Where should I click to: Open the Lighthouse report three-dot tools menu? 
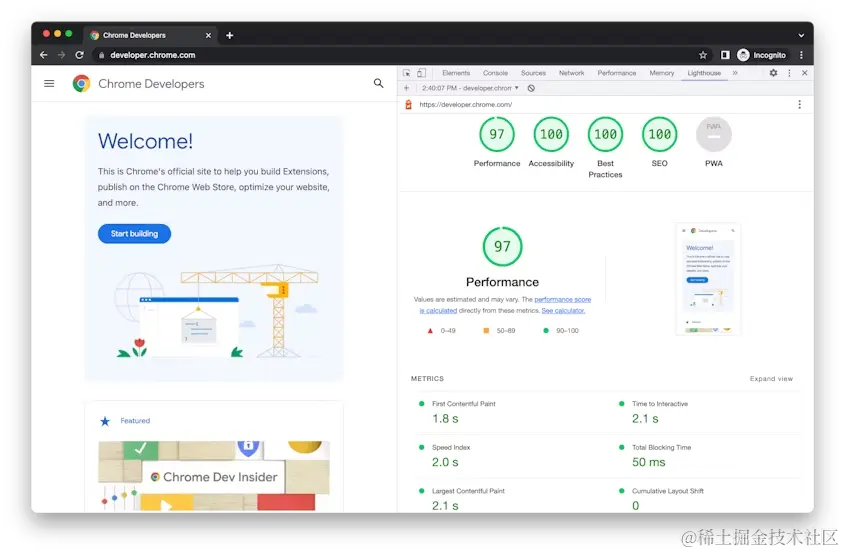coord(799,105)
